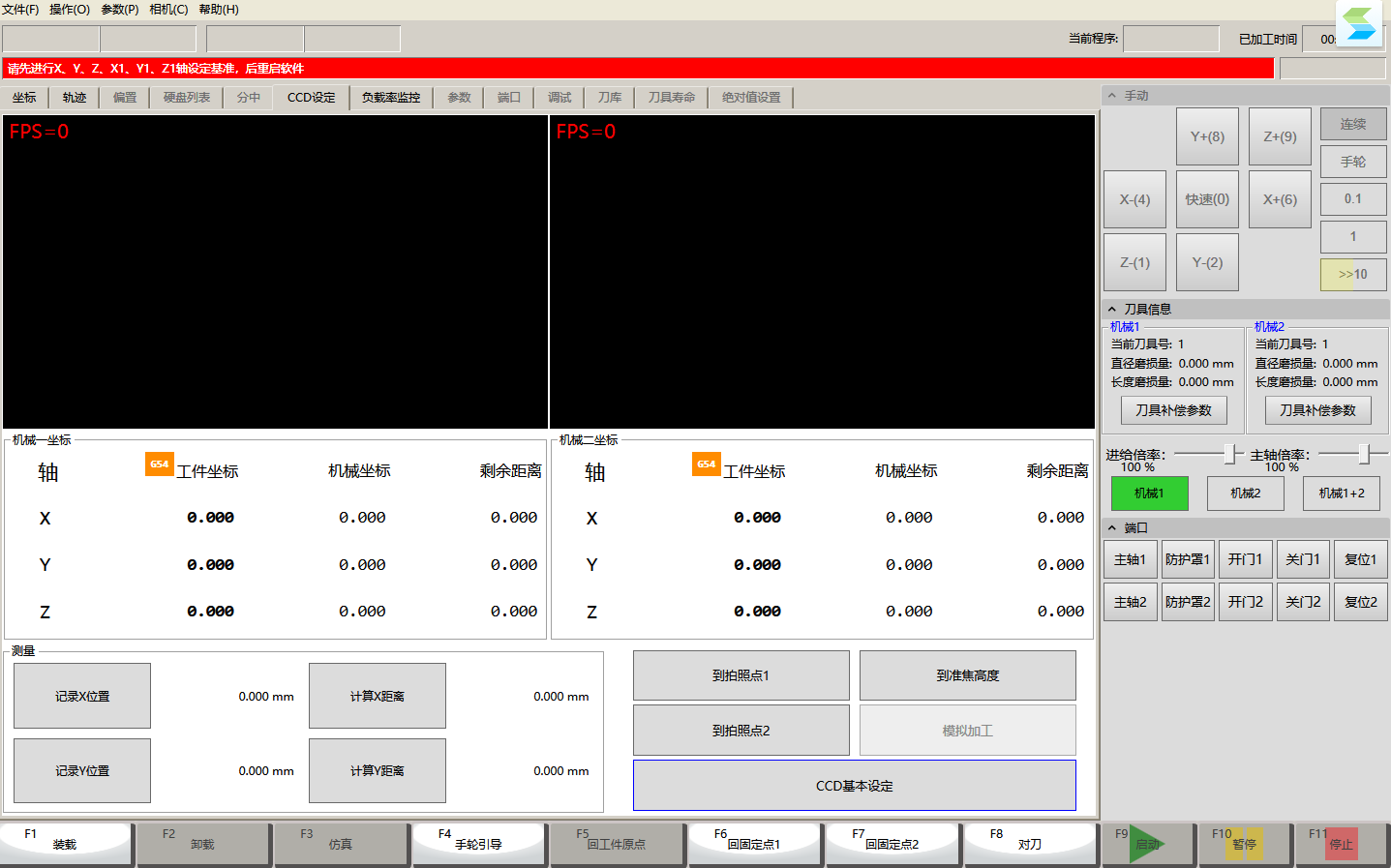
Task: Click the orange G54 badge in 机械一坐标
Action: pyautogui.click(x=160, y=464)
